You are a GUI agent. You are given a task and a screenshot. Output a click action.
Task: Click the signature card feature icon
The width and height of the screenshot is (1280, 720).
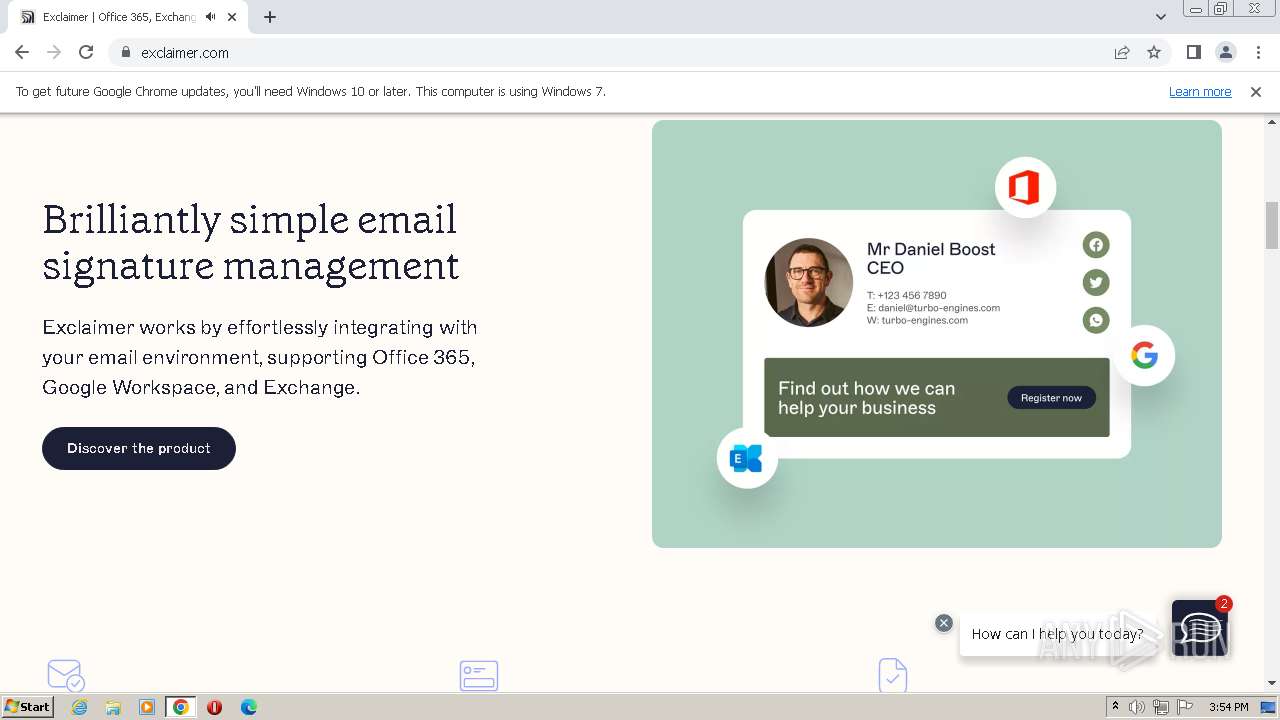click(479, 675)
